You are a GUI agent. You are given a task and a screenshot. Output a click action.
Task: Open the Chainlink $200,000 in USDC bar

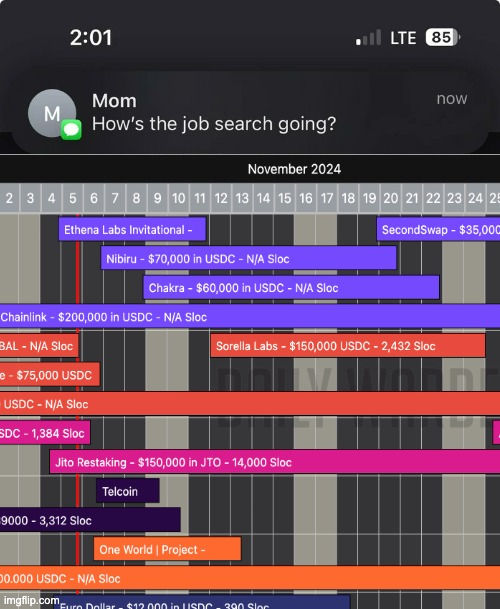pyautogui.click(x=250, y=317)
